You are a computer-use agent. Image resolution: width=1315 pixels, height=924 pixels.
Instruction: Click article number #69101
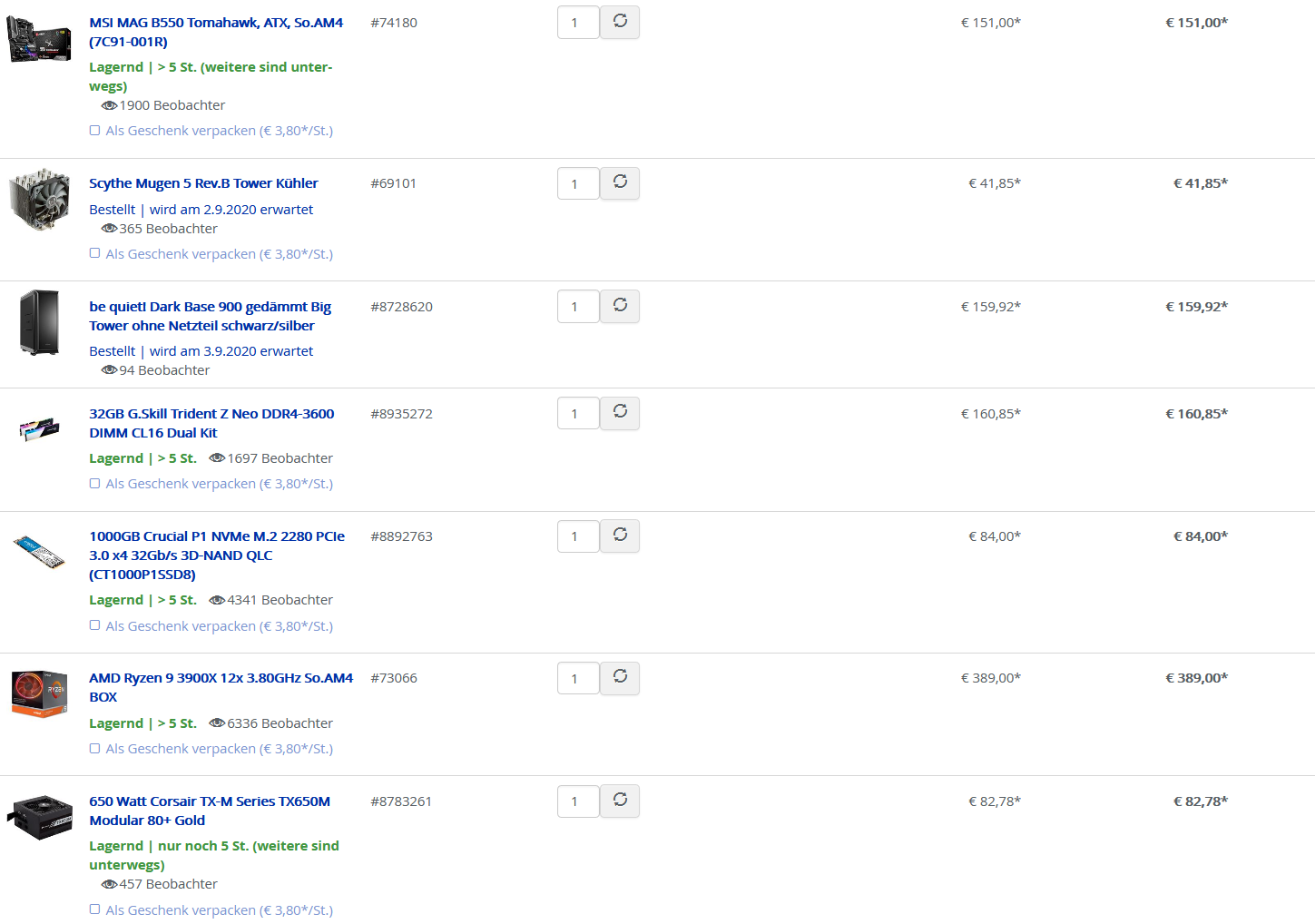point(394,183)
